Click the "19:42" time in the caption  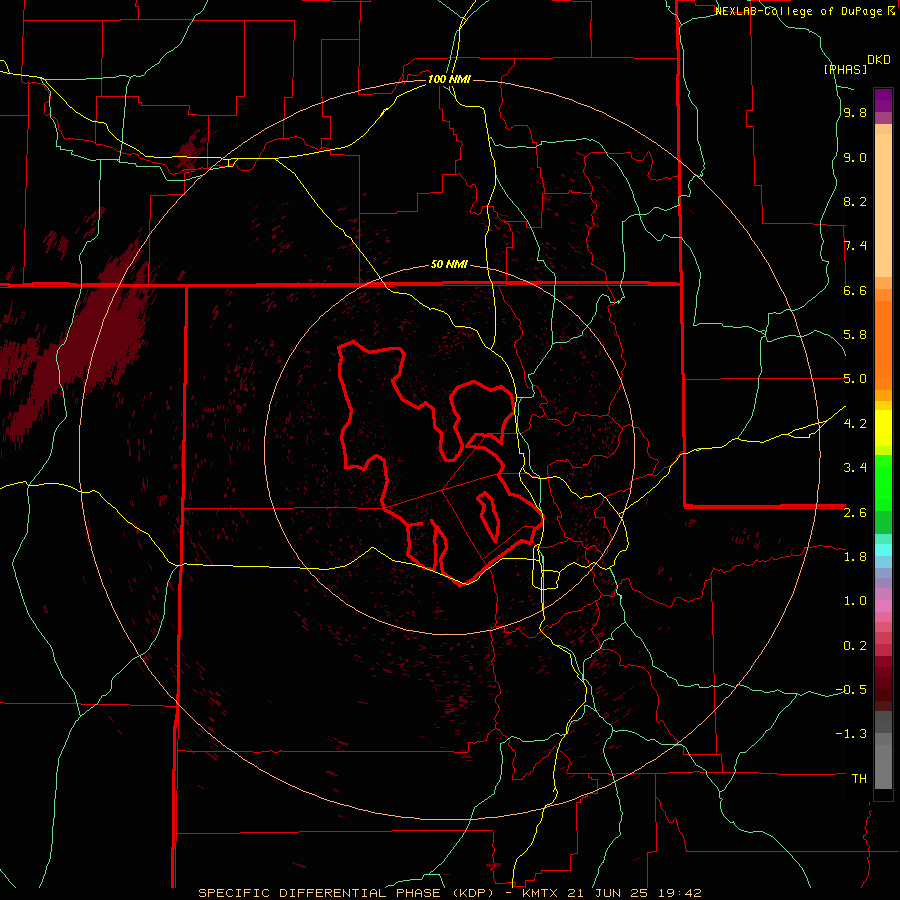(x=678, y=893)
